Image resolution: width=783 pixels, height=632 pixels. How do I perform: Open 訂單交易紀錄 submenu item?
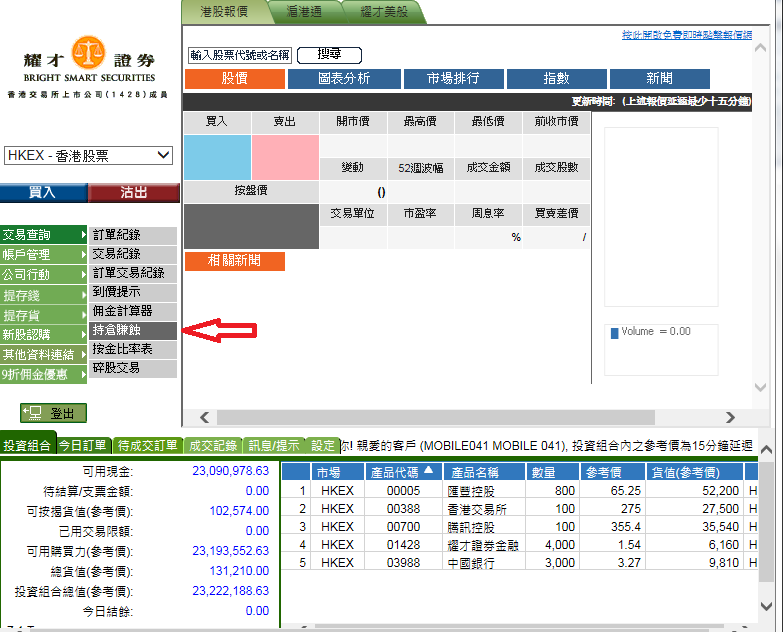pos(133,273)
